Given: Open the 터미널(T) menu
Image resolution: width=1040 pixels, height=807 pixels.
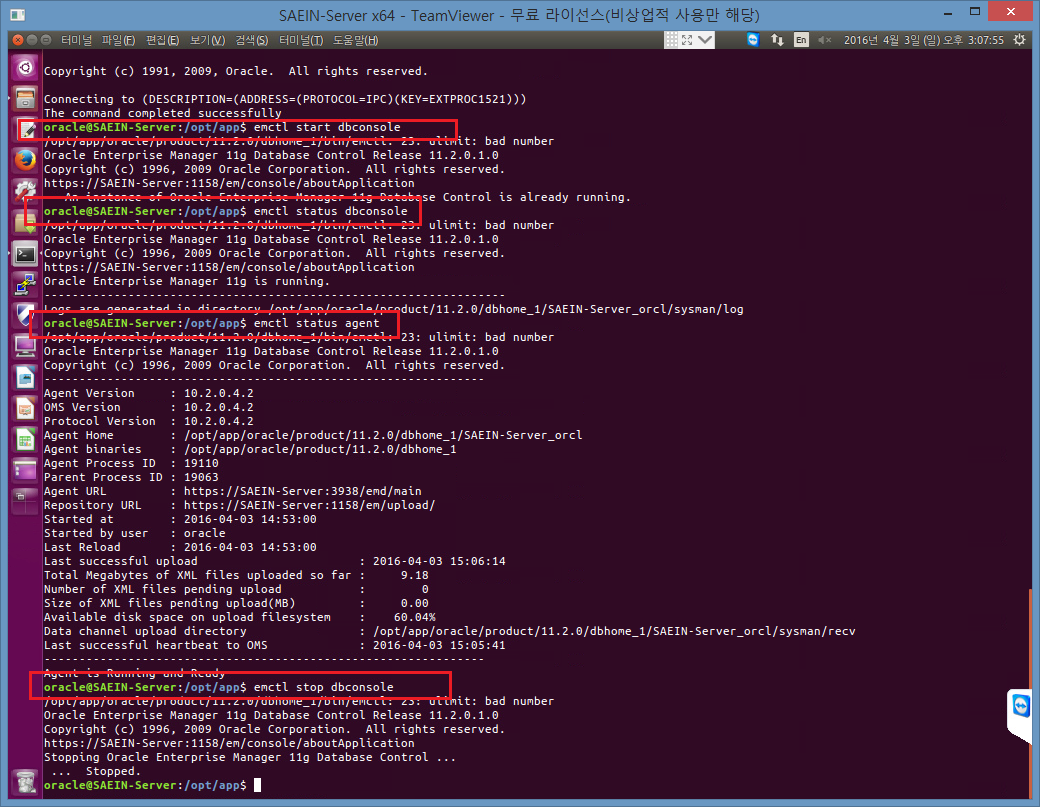Looking at the screenshot, I should 301,40.
